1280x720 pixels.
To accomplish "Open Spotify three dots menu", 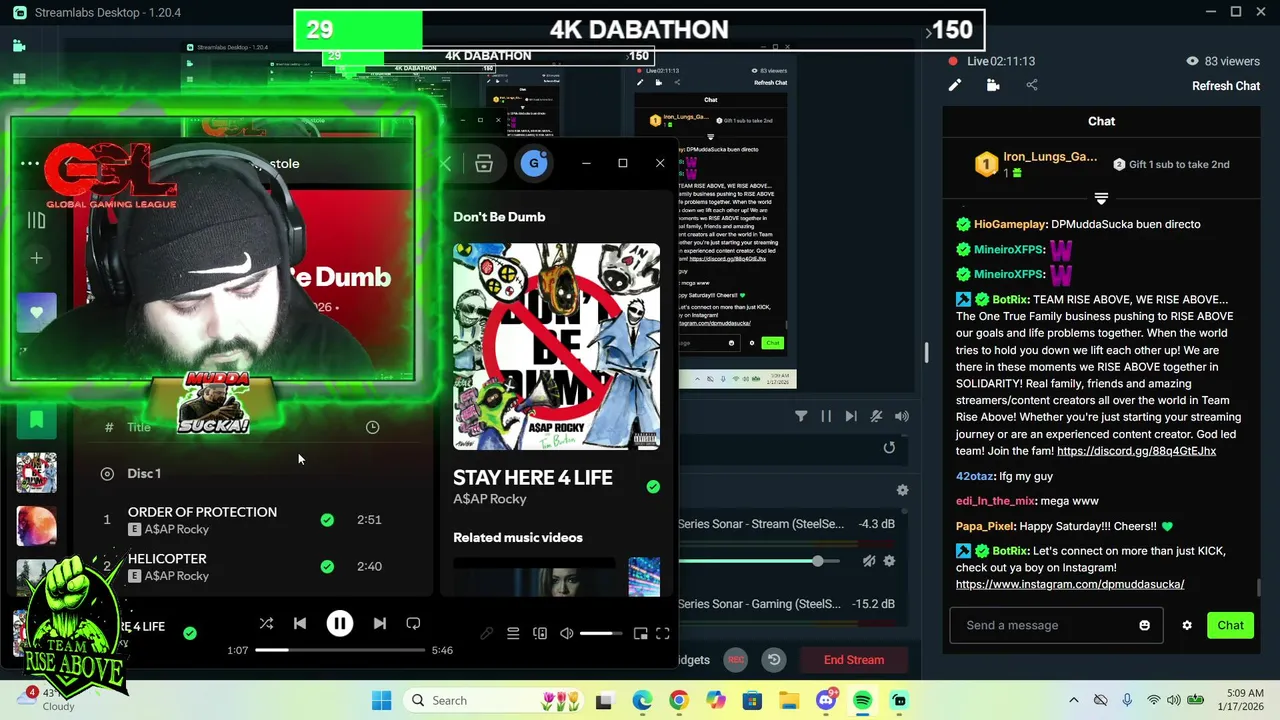I will [x=30, y=164].
